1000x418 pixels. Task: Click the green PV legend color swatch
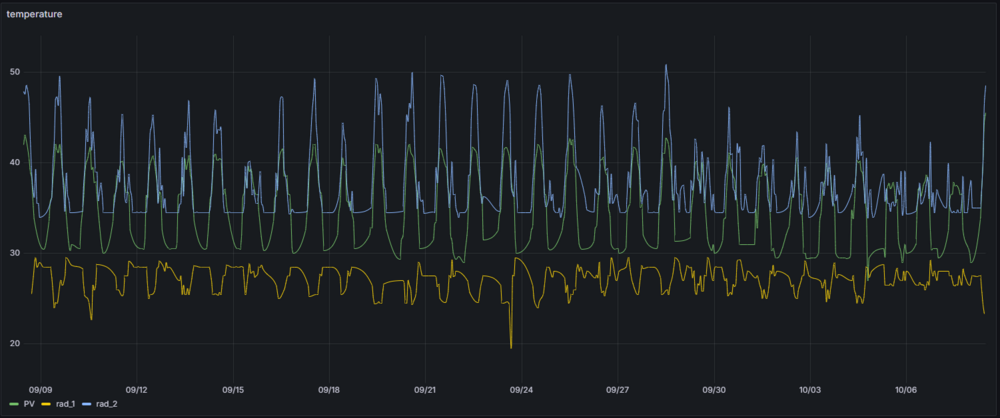tap(14, 405)
